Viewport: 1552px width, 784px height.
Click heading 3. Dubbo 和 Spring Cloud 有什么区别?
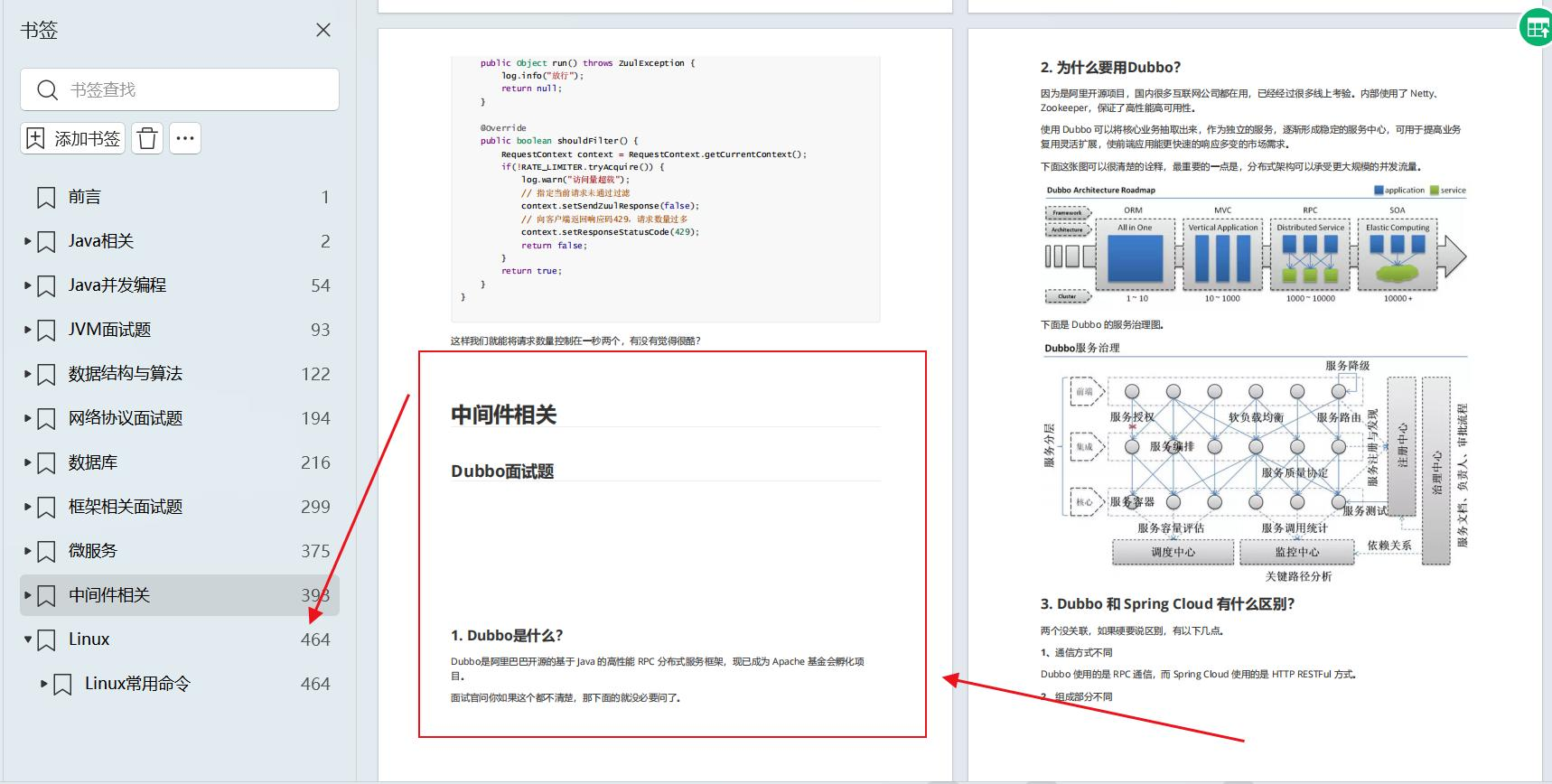(x=1167, y=604)
